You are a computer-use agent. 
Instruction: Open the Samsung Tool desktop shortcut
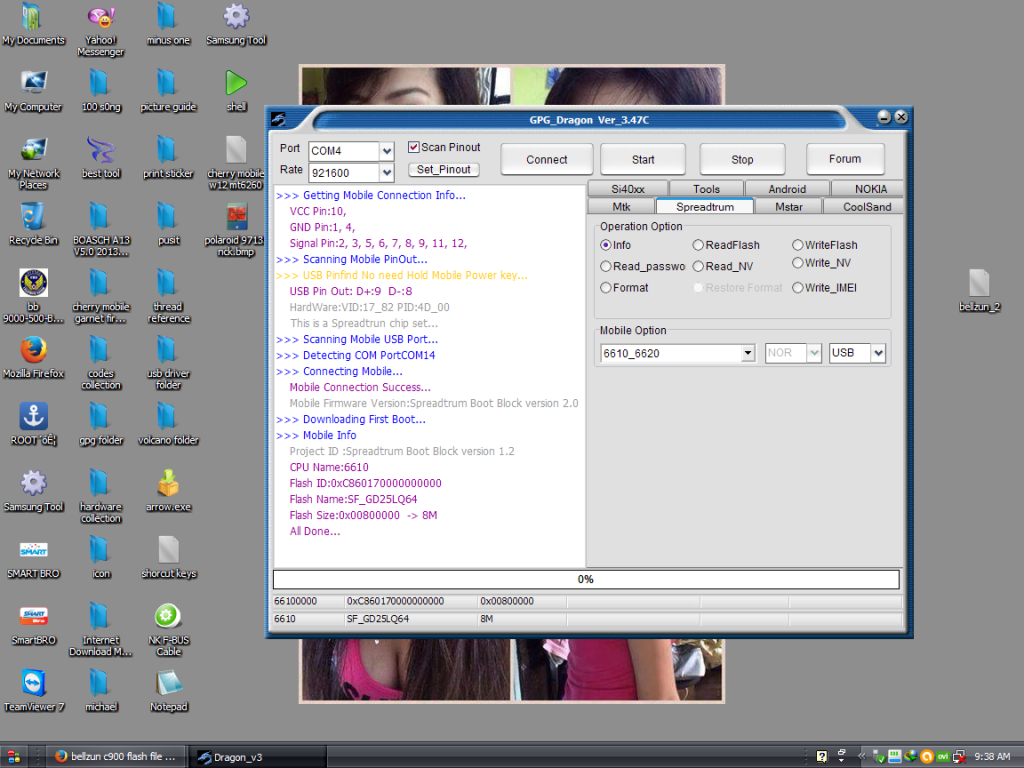tap(236, 17)
